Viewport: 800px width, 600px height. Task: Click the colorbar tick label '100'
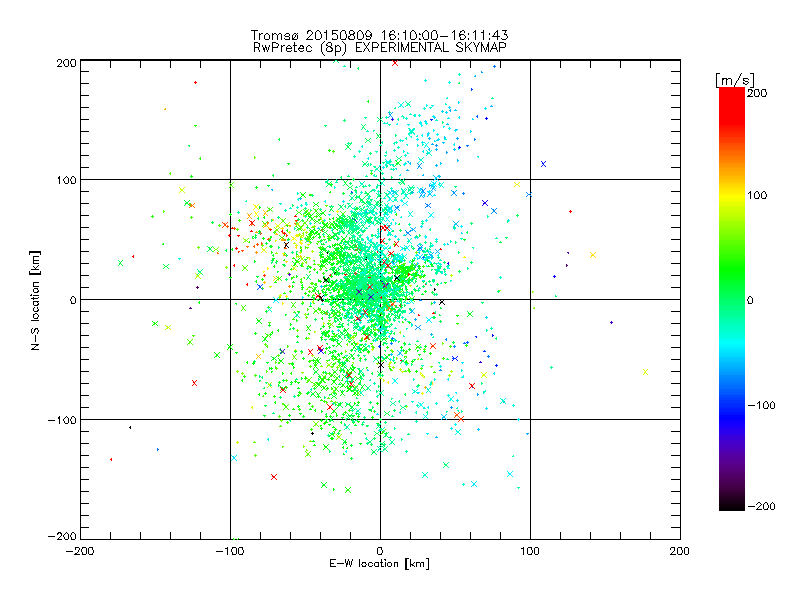click(757, 195)
